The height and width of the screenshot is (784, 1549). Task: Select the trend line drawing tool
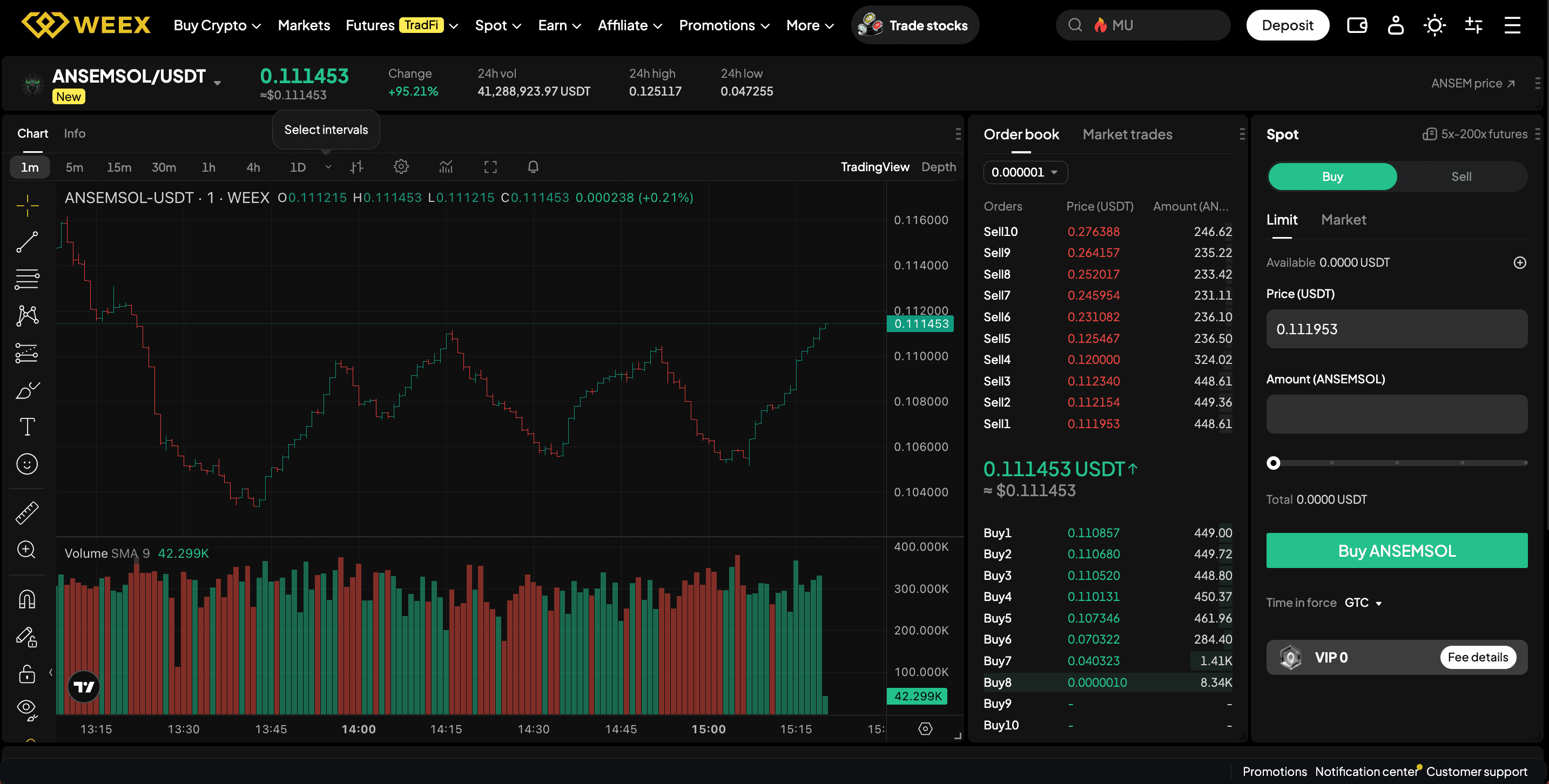tap(27, 242)
